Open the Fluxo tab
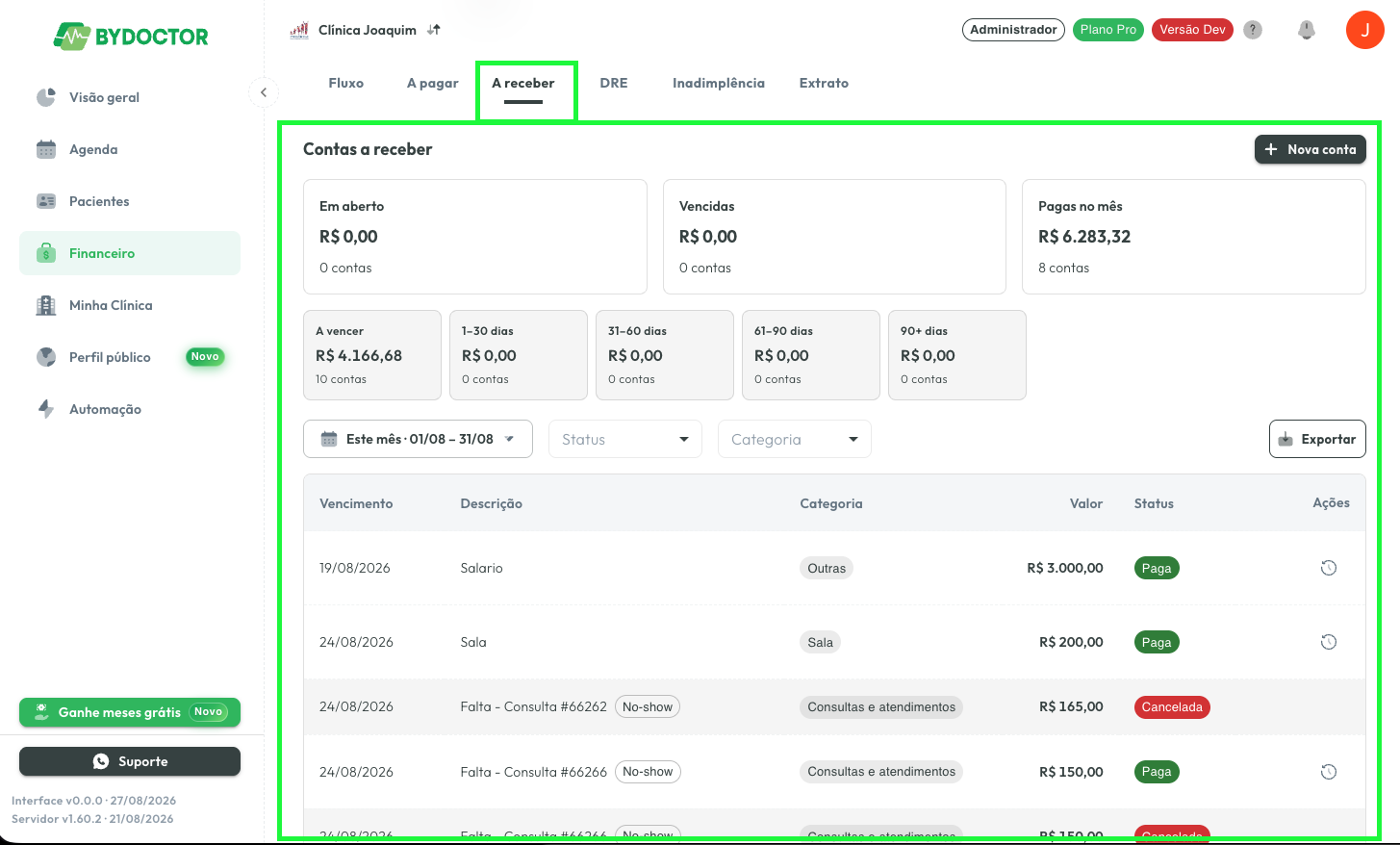The width and height of the screenshot is (1400, 845). tap(345, 83)
